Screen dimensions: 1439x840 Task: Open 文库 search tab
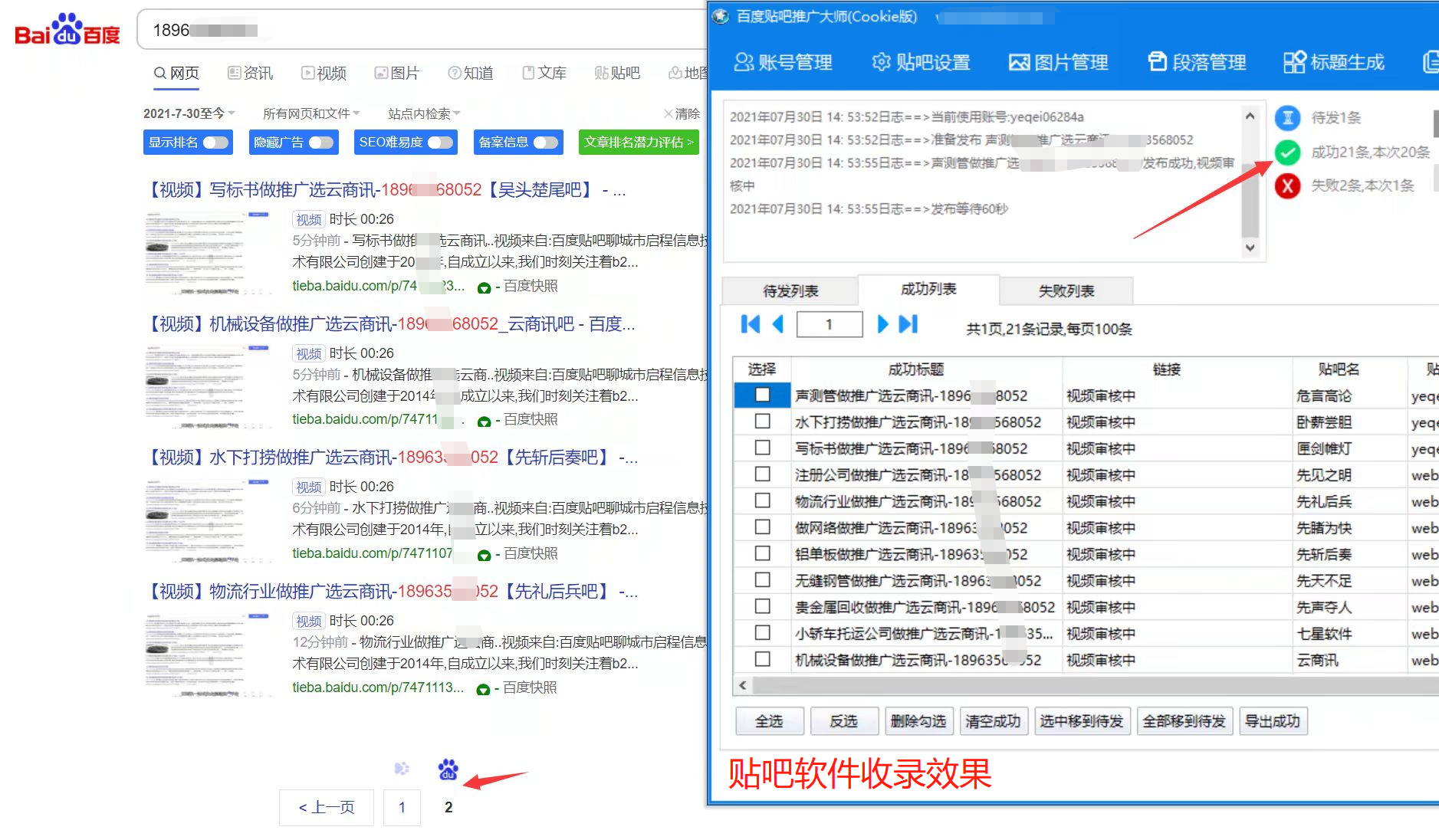tap(544, 73)
